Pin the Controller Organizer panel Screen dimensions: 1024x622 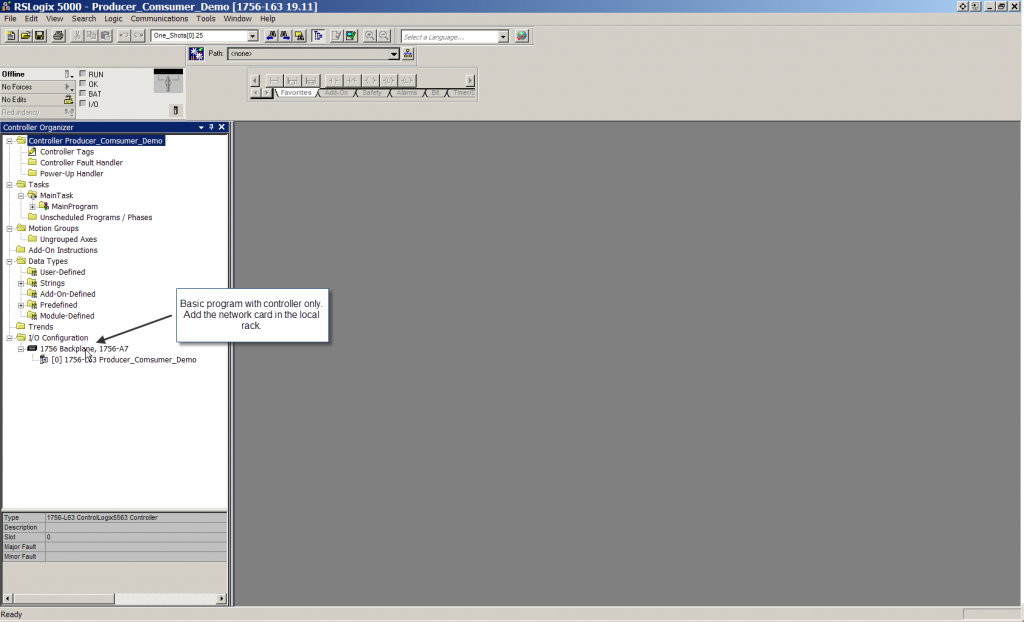point(211,127)
